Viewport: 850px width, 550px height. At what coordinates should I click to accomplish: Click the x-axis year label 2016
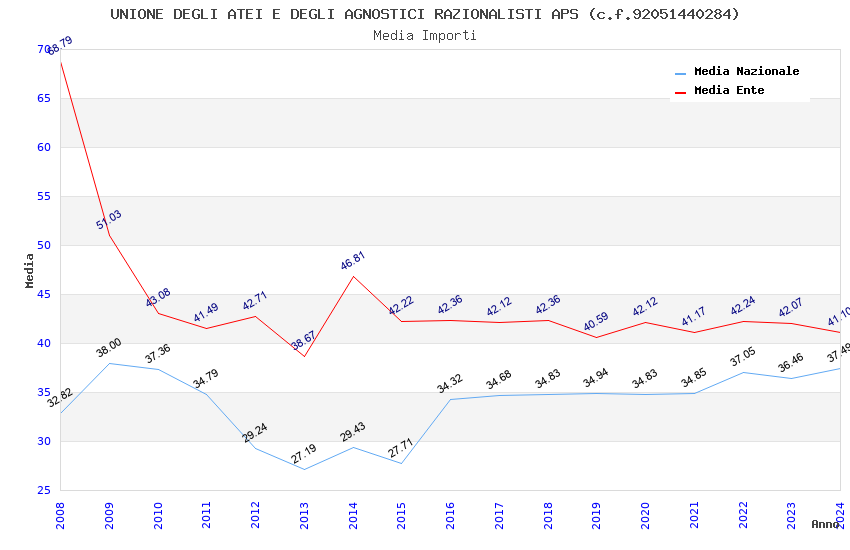(450, 515)
